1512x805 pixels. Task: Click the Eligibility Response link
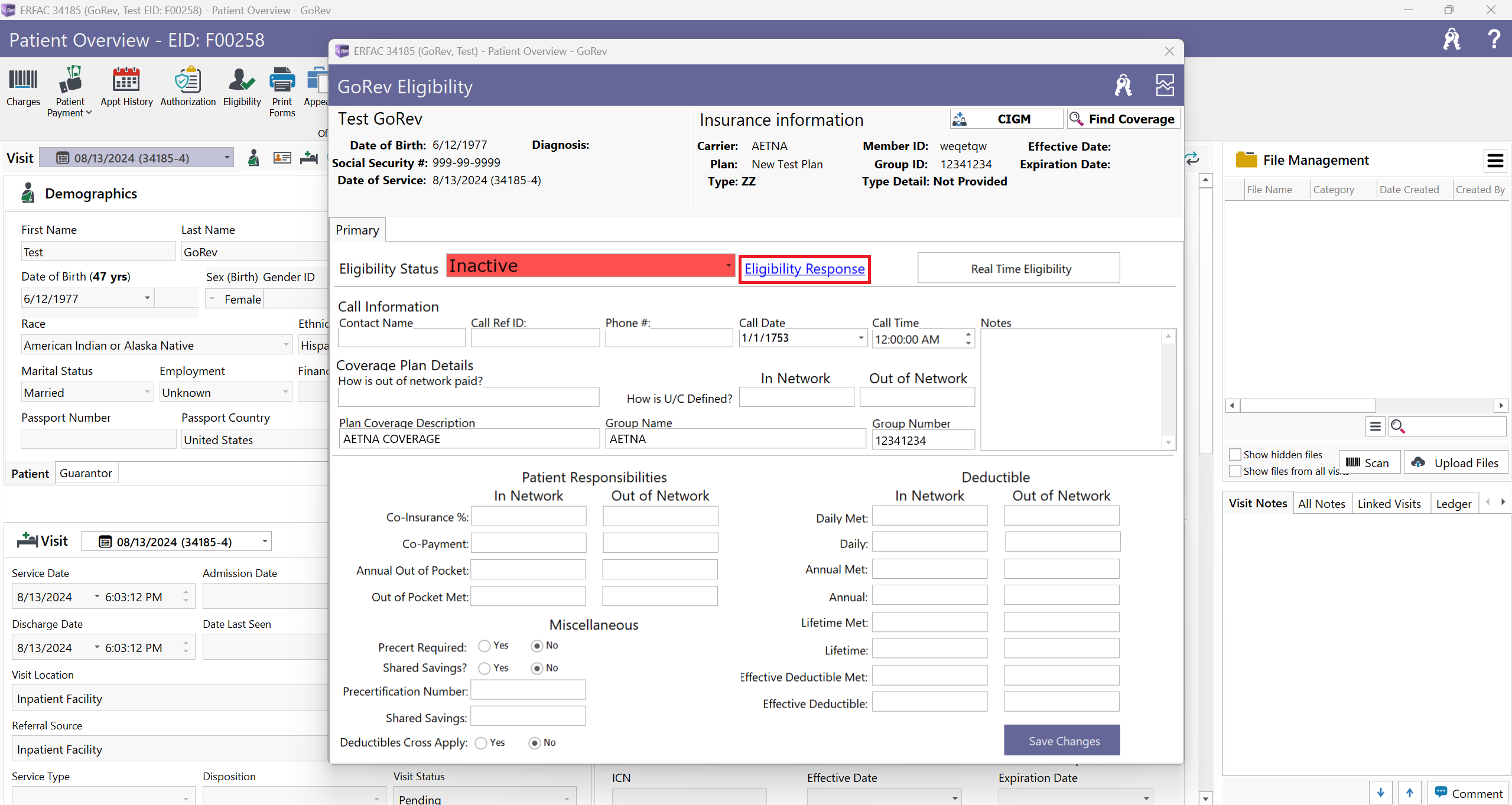(804, 268)
